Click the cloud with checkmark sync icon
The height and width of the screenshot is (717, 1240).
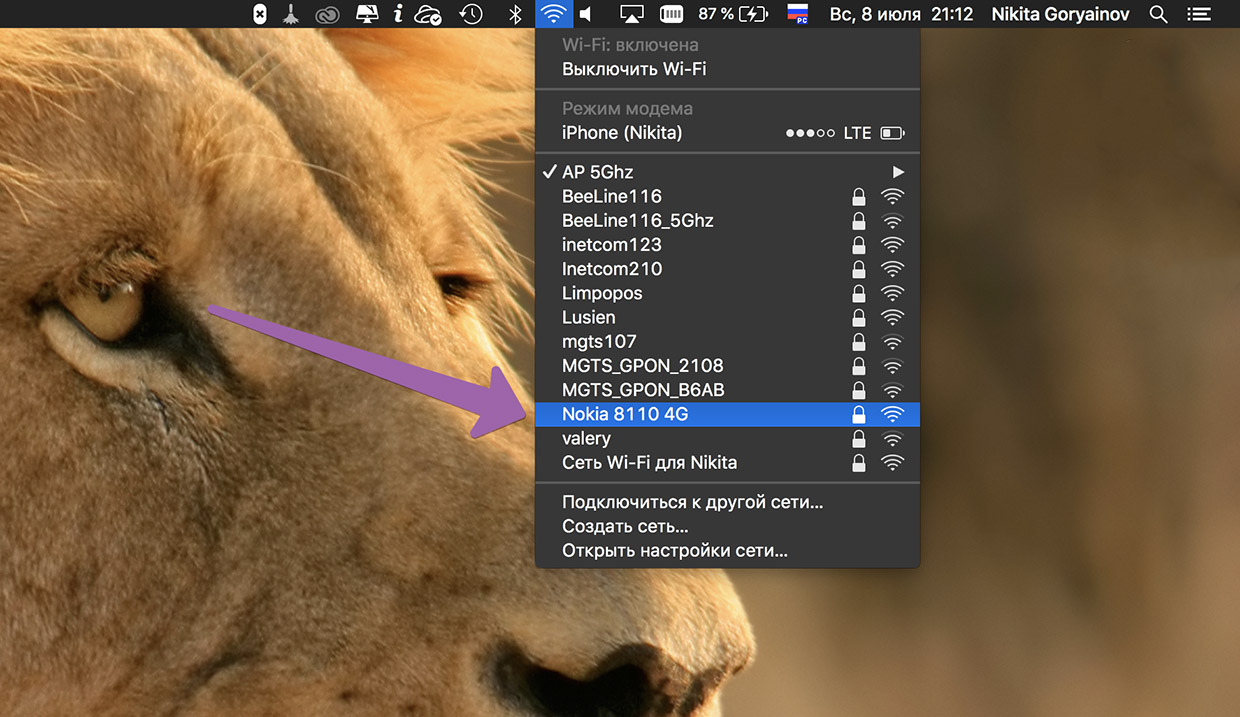pos(428,14)
